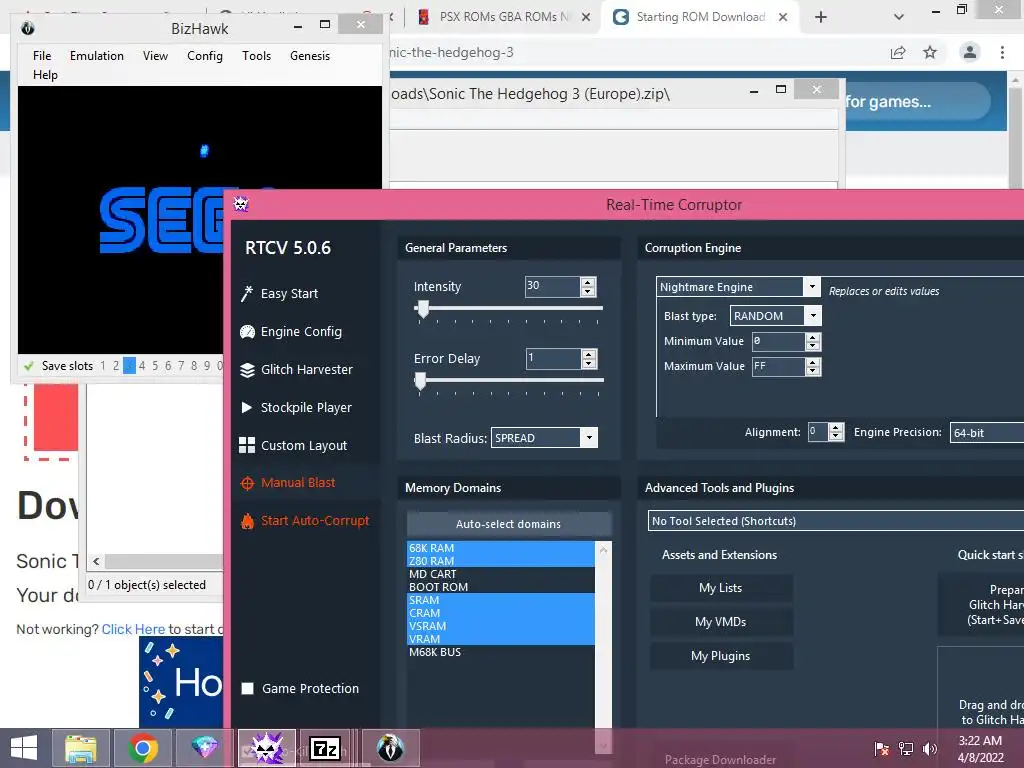Toggle MD CART memory domain
The height and width of the screenshot is (768, 1024).
(x=500, y=574)
